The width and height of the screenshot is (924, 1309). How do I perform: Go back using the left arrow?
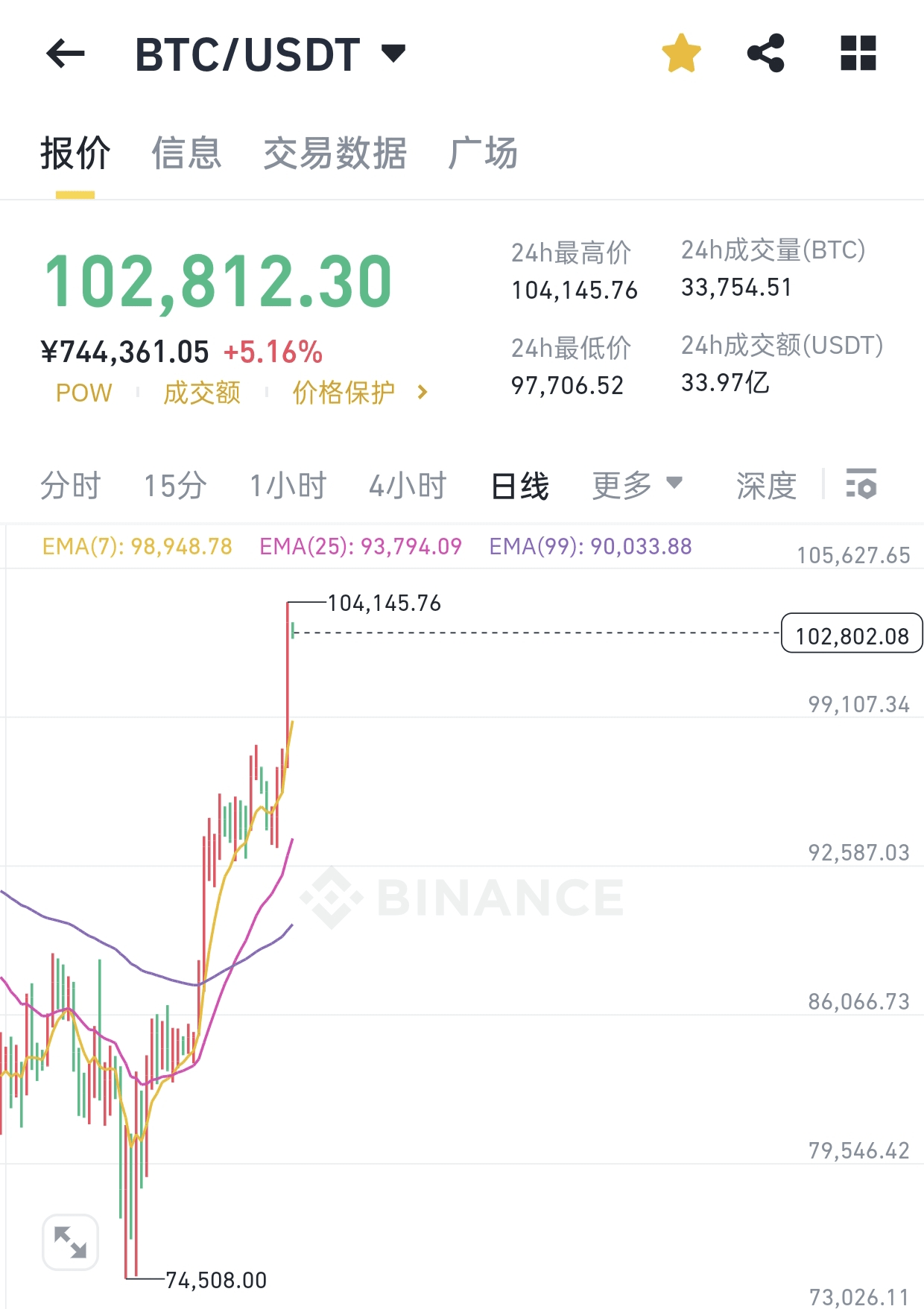[66, 54]
